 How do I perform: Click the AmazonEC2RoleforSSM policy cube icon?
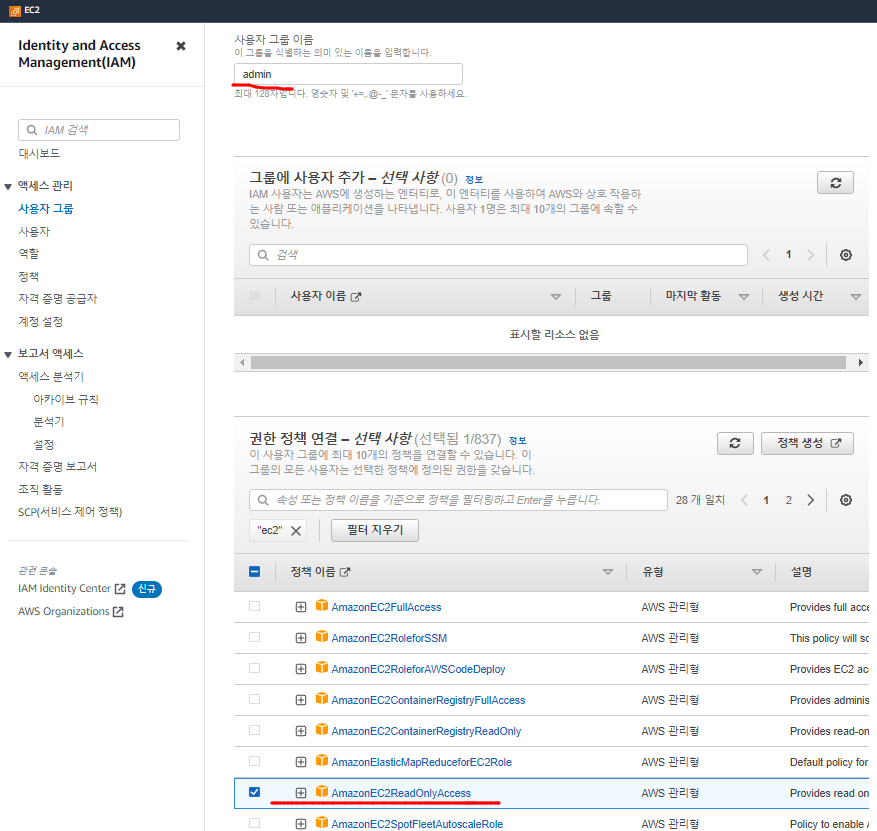tap(322, 636)
